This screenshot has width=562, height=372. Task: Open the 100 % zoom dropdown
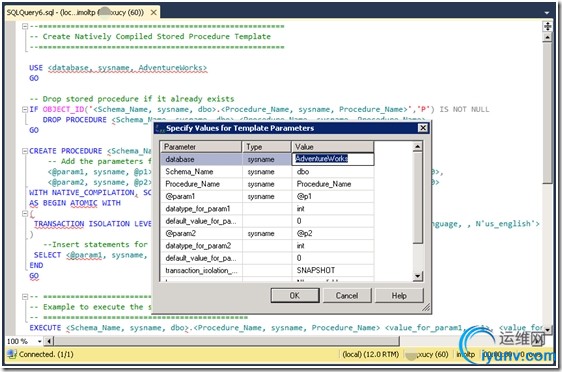[x=39, y=341]
